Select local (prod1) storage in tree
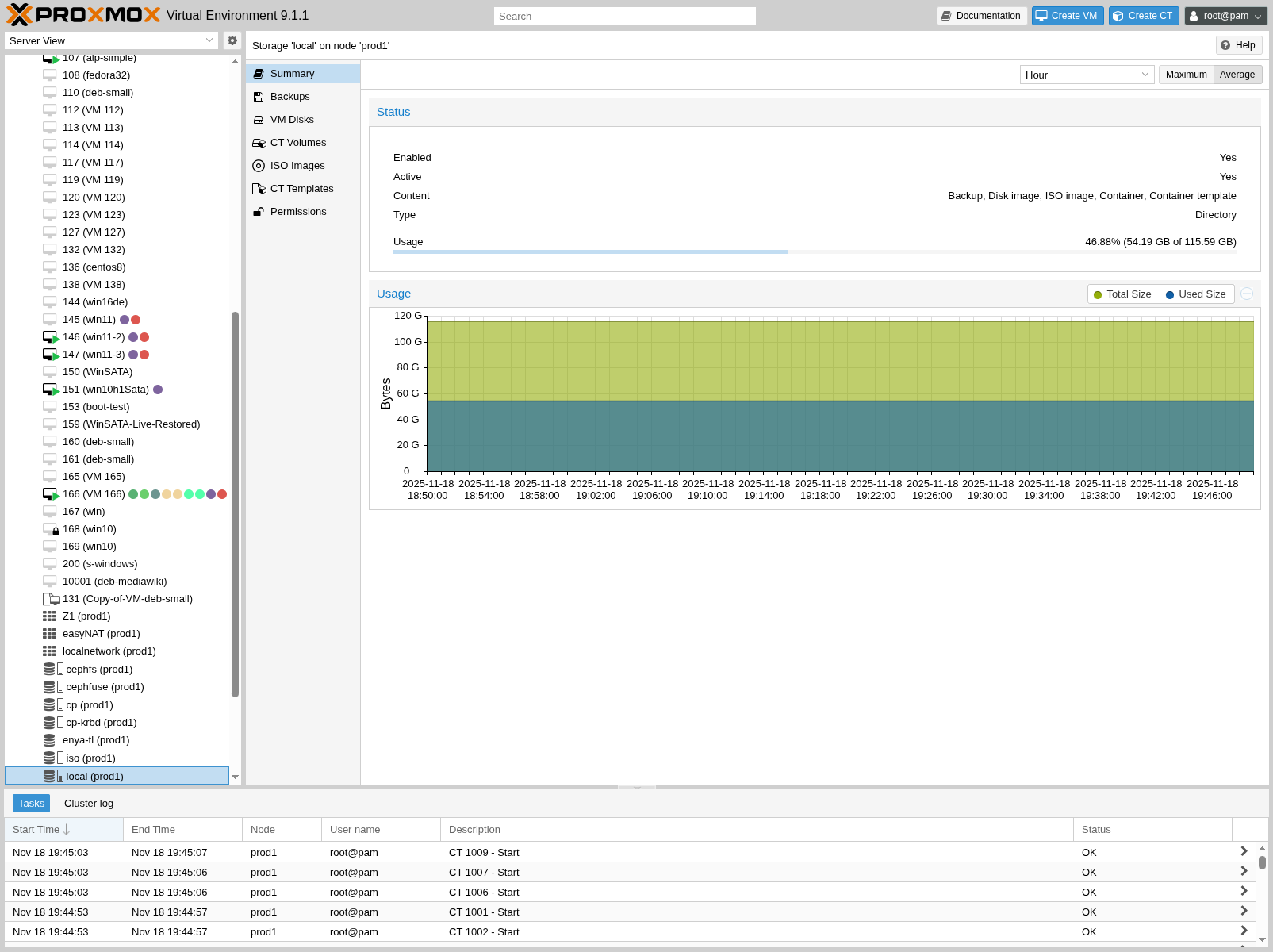1273x952 pixels. [117, 776]
